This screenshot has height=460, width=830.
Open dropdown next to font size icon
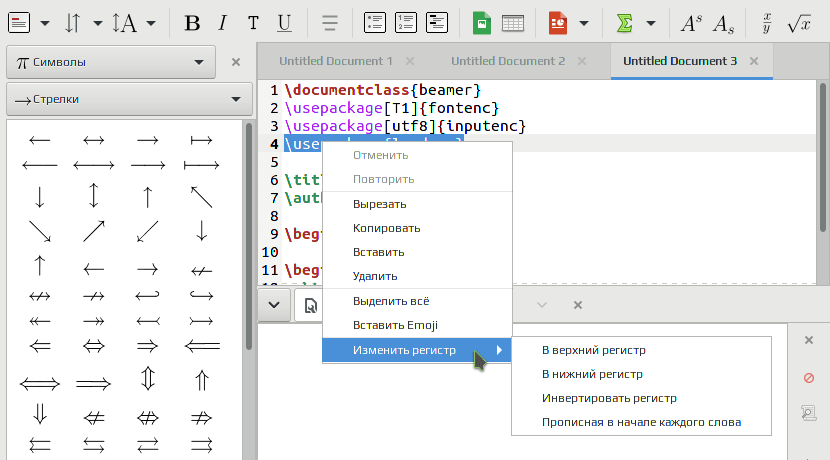click(151, 23)
